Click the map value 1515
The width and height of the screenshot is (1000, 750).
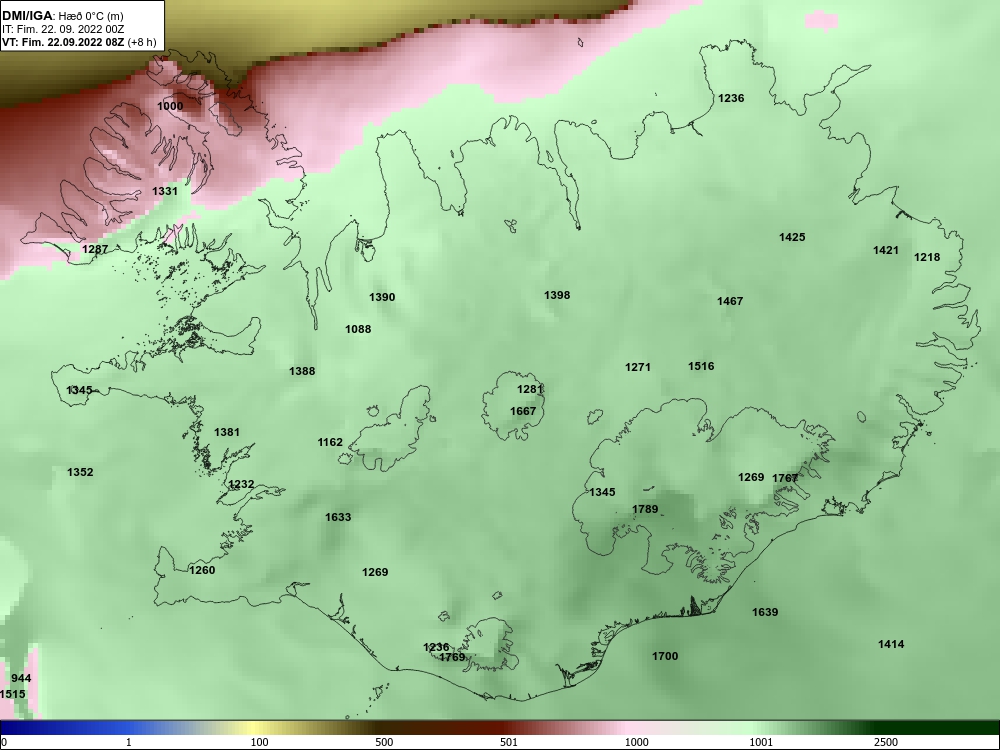[13, 694]
